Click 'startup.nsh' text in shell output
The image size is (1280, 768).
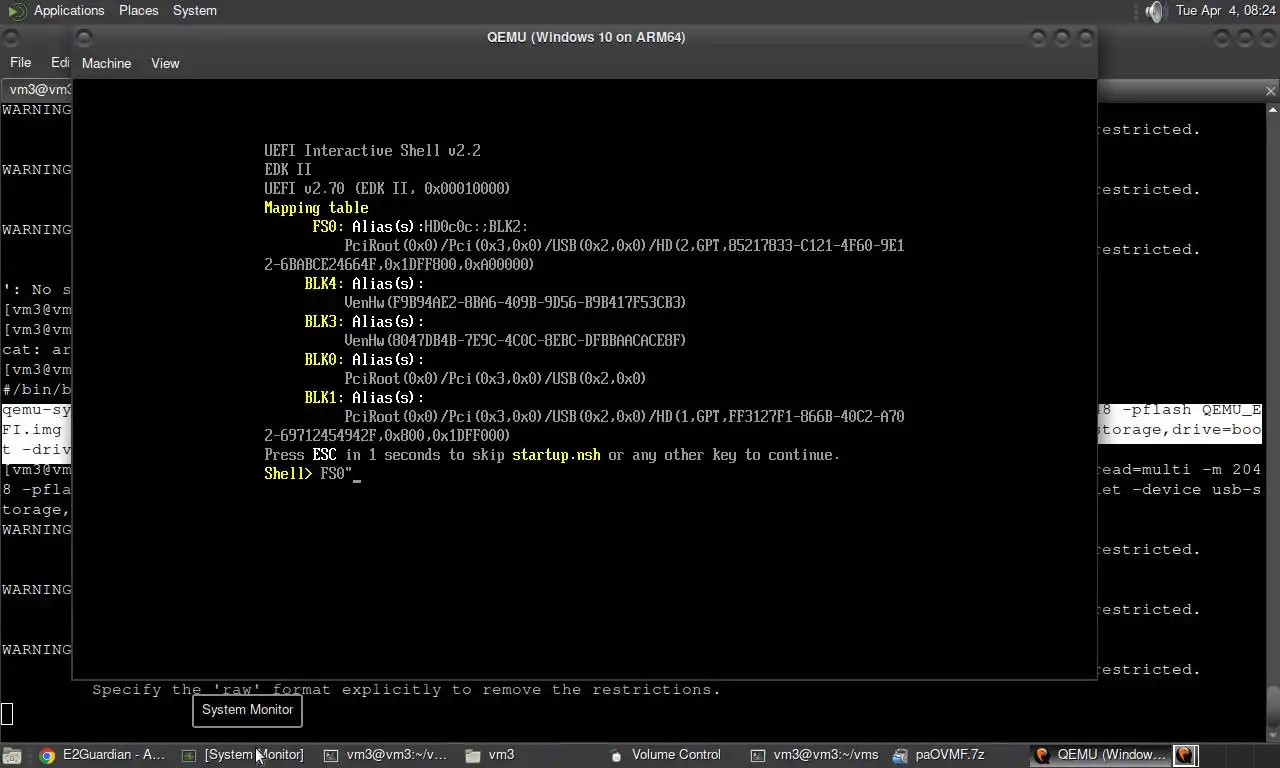(556, 455)
